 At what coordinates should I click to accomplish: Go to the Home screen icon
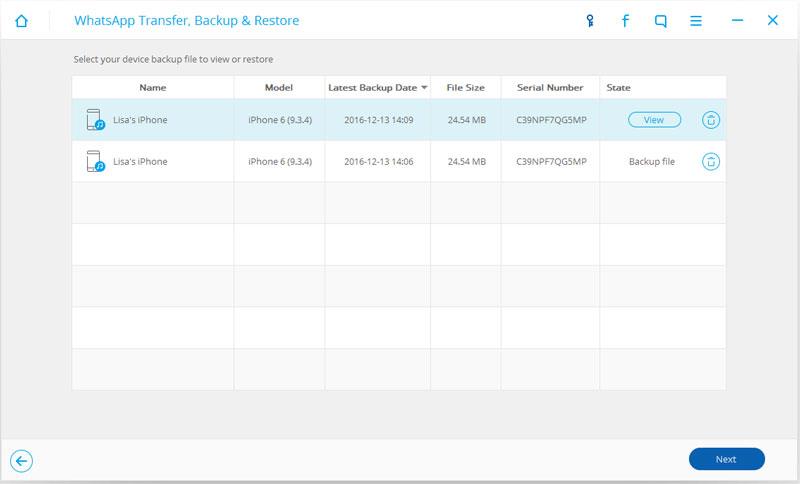click(22, 20)
